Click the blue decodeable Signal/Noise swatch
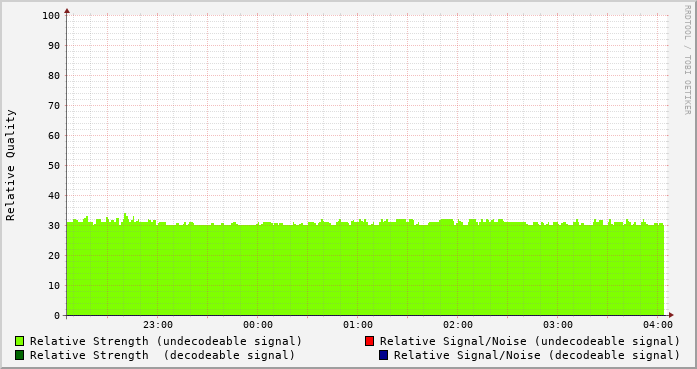 [x=384, y=355]
